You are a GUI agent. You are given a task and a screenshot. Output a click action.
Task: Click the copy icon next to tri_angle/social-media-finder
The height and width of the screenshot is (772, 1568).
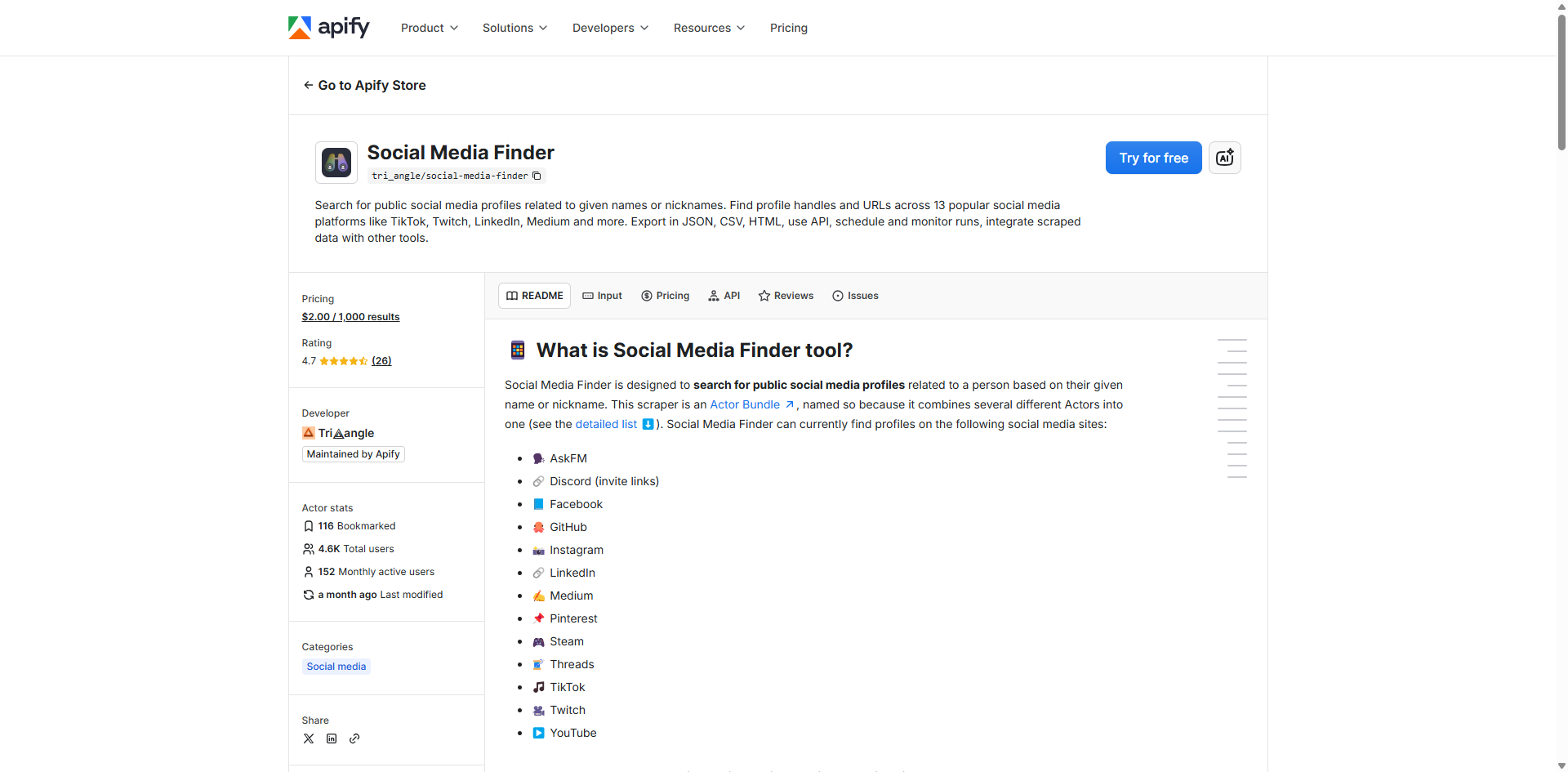pos(537,176)
